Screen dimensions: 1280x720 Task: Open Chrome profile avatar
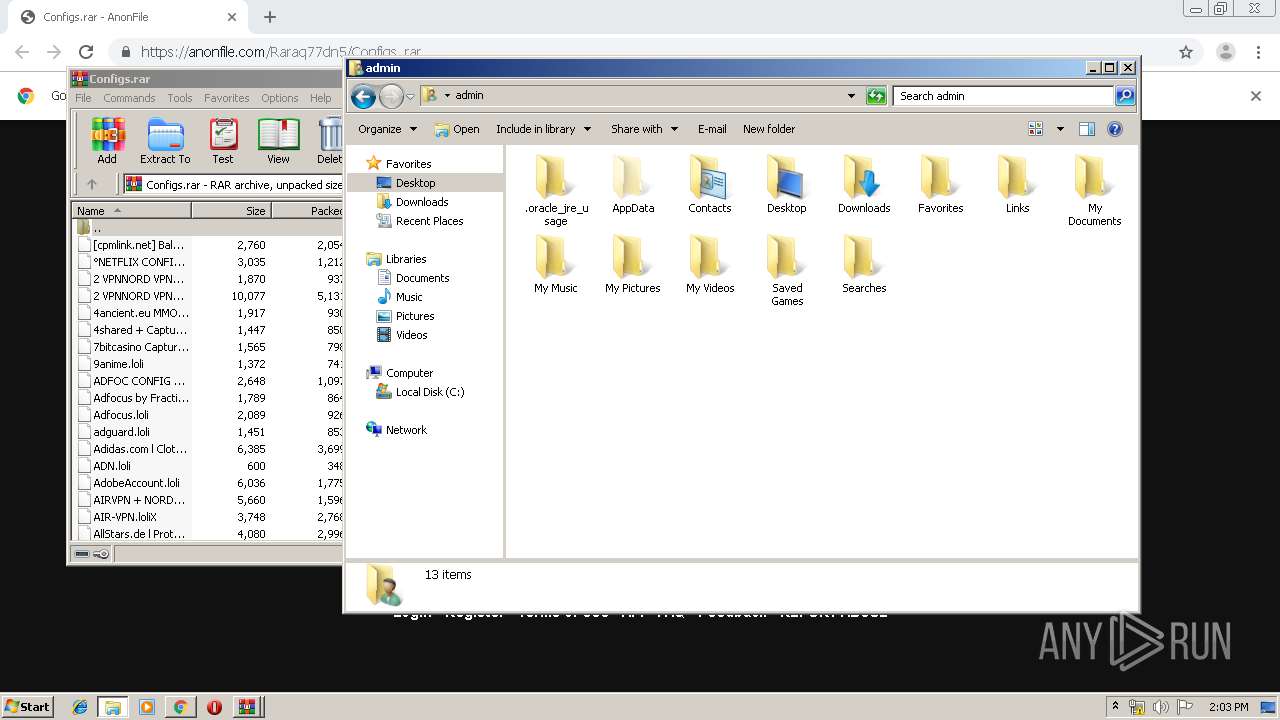1226,52
